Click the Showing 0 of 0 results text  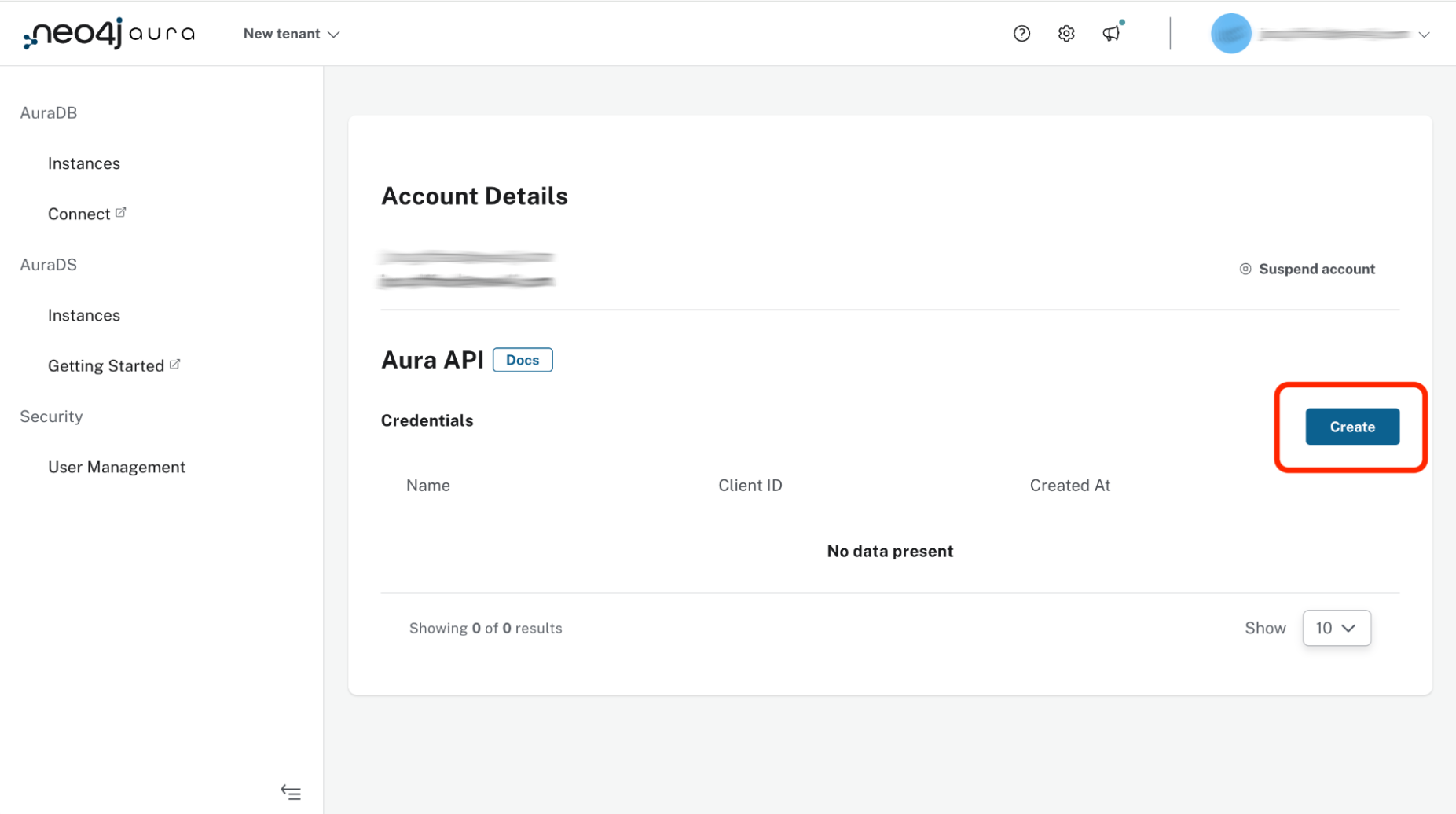(x=486, y=628)
